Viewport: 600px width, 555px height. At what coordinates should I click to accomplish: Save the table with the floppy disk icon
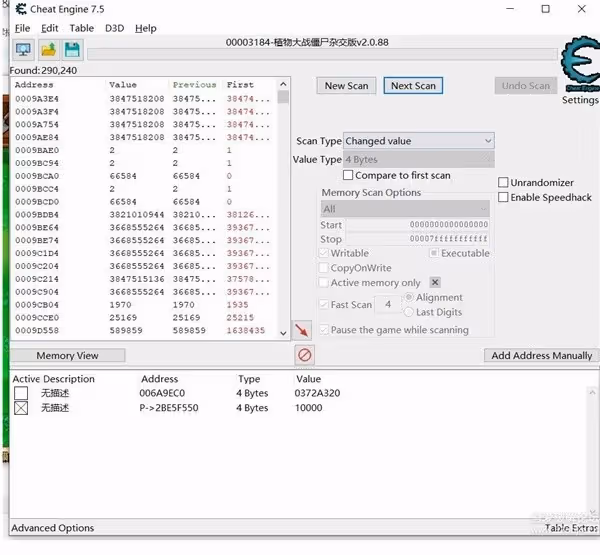pyautogui.click(x=72, y=50)
